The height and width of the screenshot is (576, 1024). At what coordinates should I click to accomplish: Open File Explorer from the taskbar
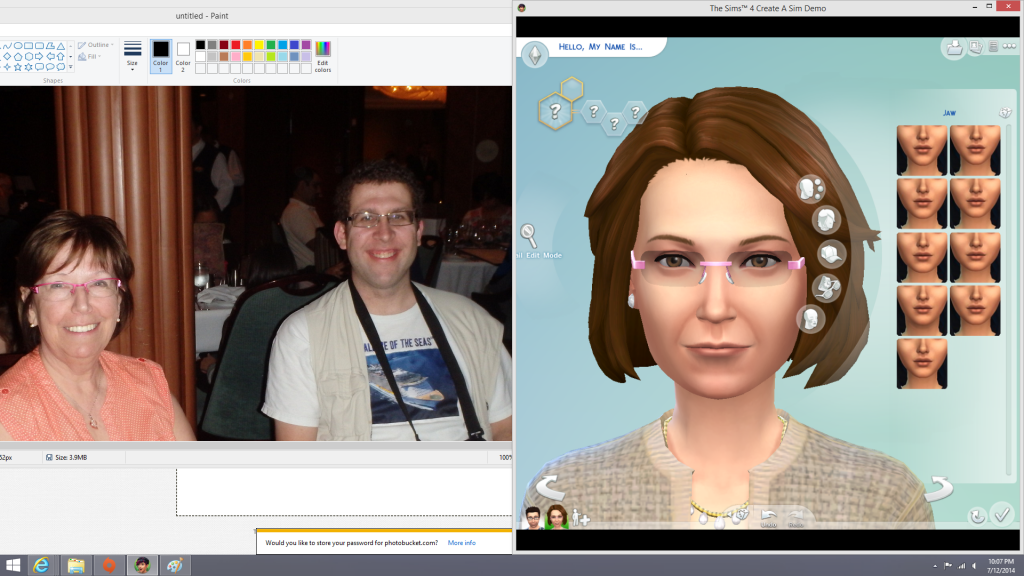pos(76,565)
